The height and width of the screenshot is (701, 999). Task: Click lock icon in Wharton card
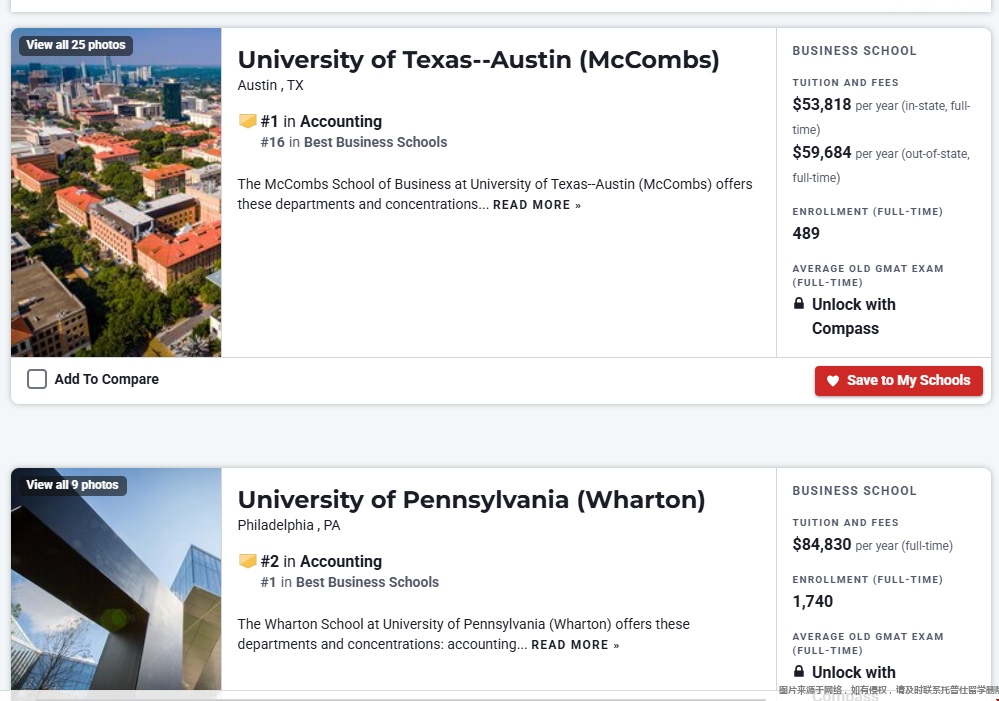point(799,672)
